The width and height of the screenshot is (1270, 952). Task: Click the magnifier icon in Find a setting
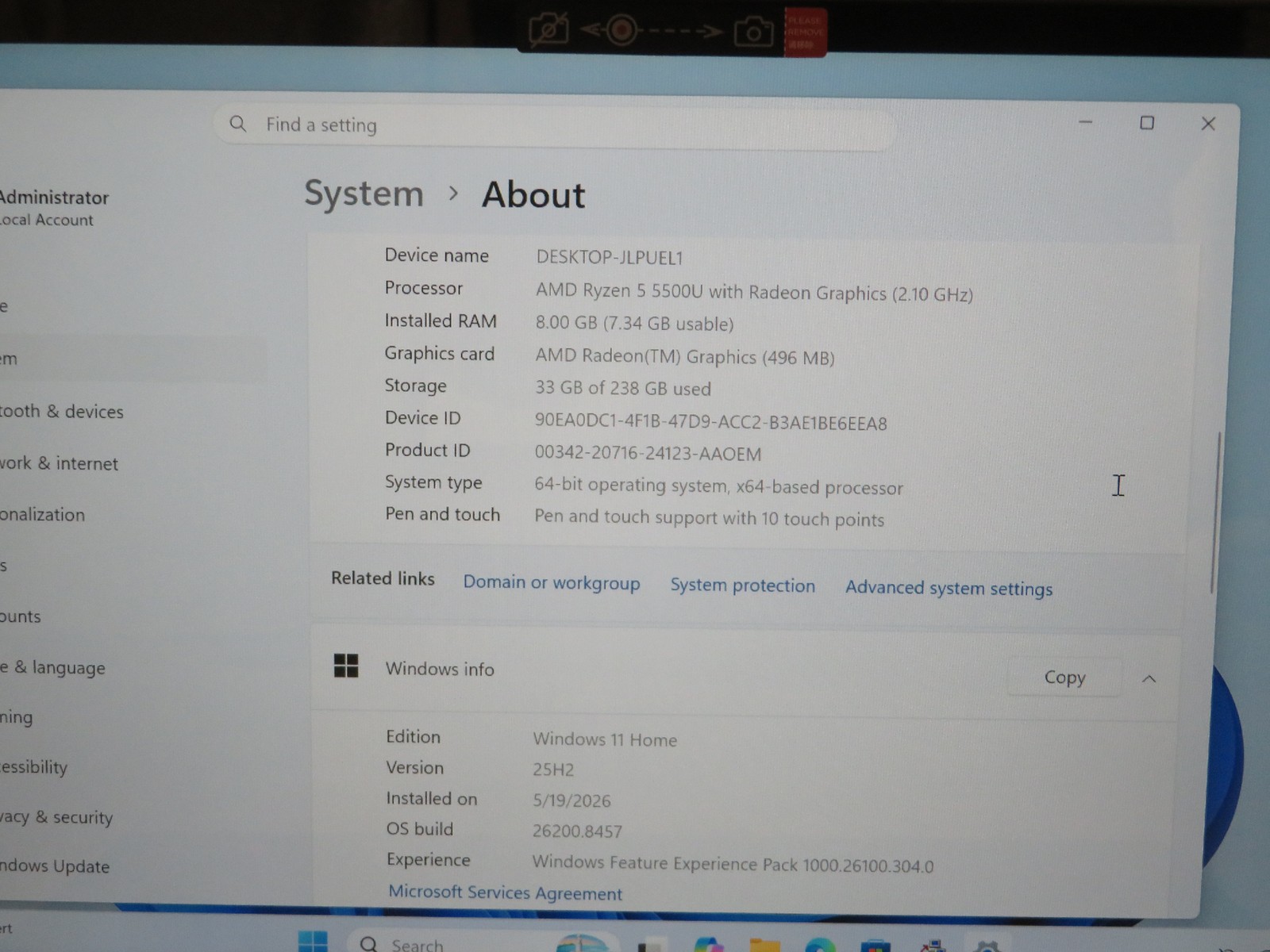point(237,124)
